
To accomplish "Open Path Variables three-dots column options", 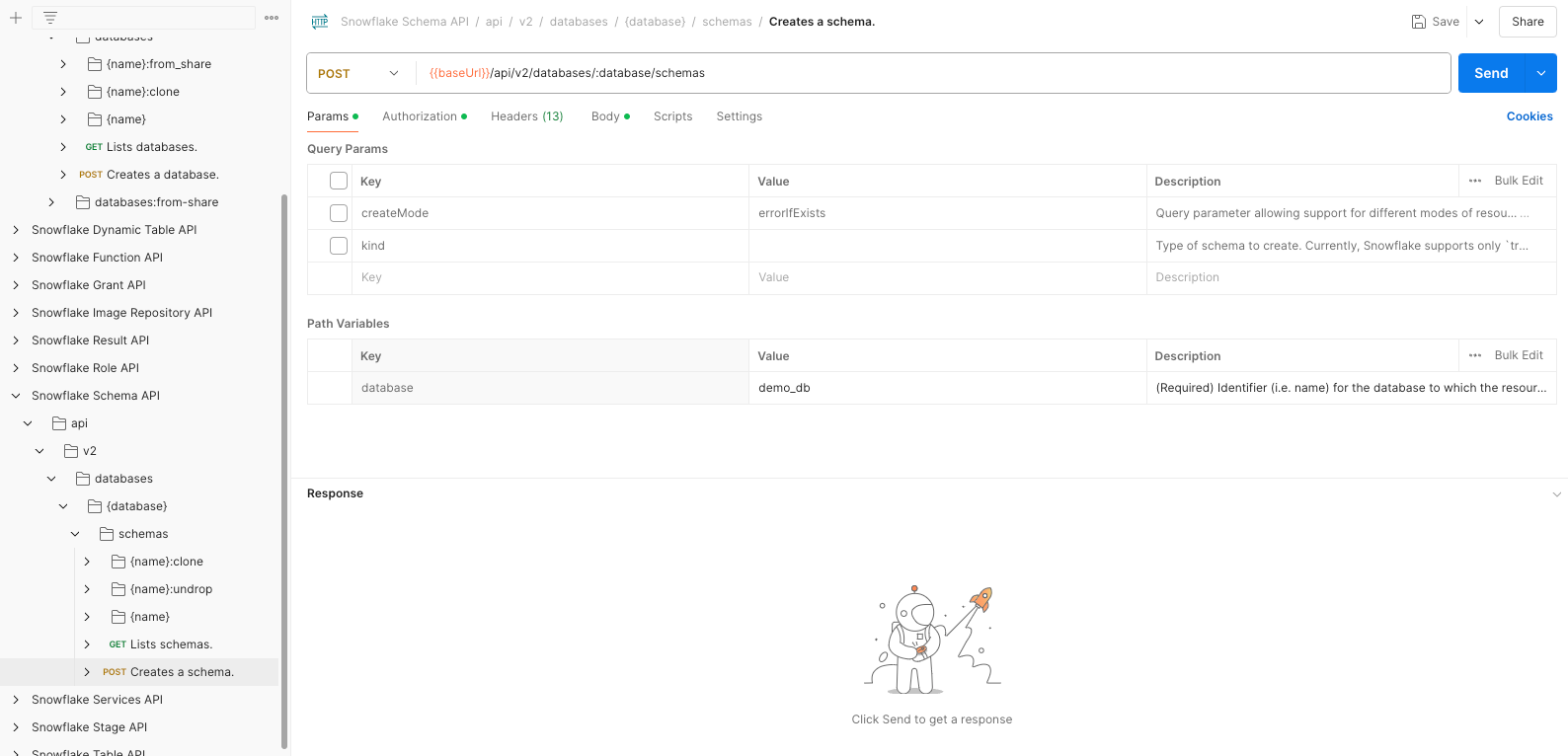I will (x=1475, y=355).
